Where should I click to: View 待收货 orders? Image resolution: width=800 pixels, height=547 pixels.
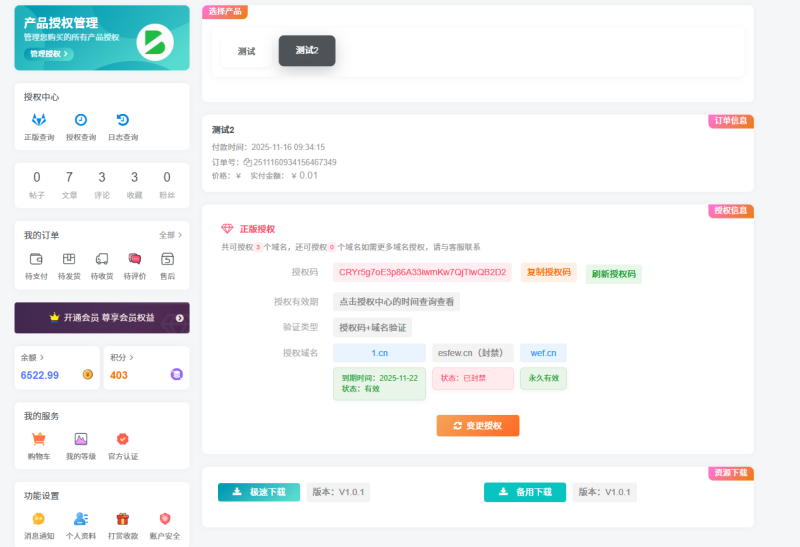point(102,266)
